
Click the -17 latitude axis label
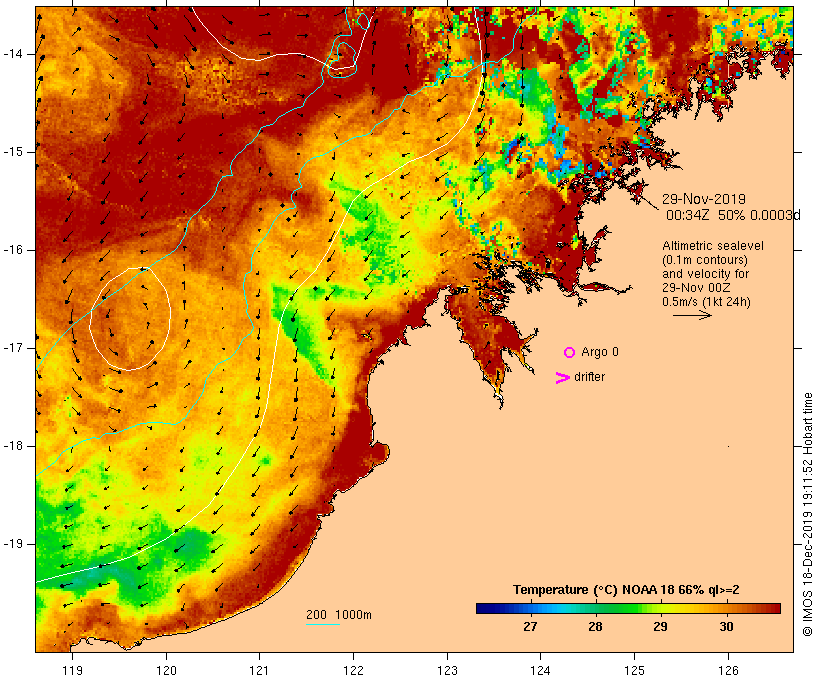13,348
